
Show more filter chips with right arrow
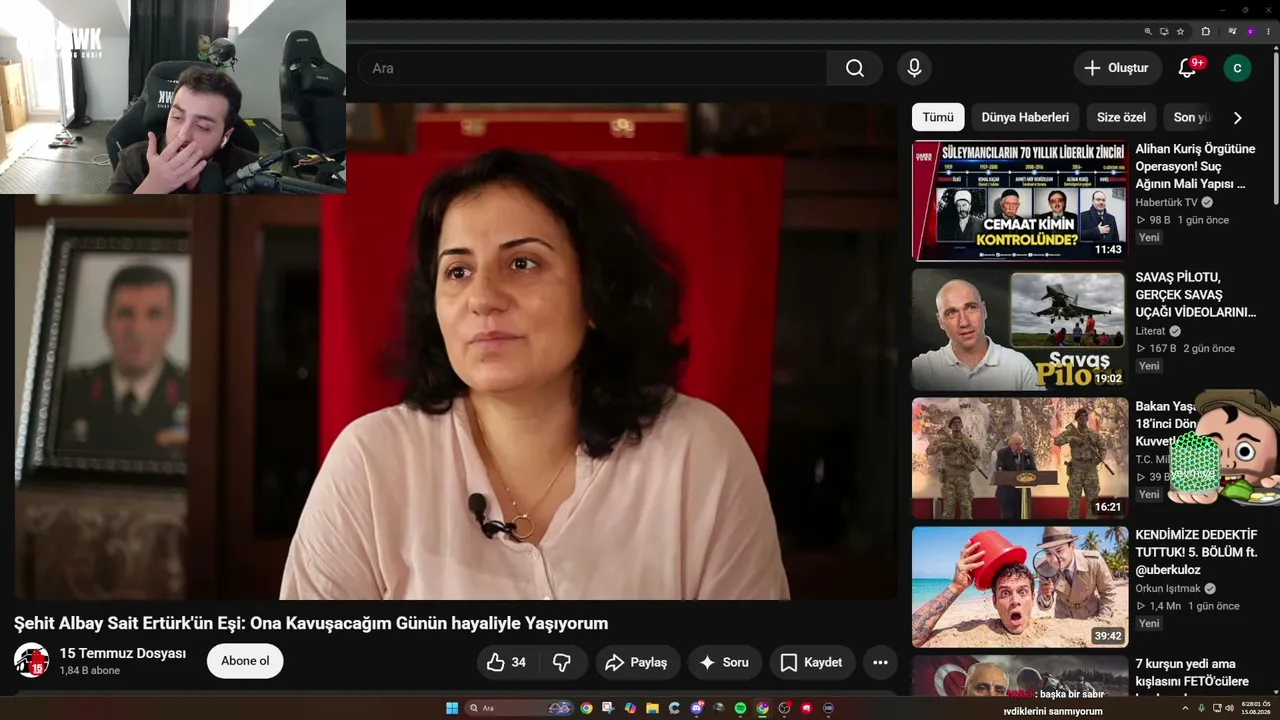click(1237, 117)
